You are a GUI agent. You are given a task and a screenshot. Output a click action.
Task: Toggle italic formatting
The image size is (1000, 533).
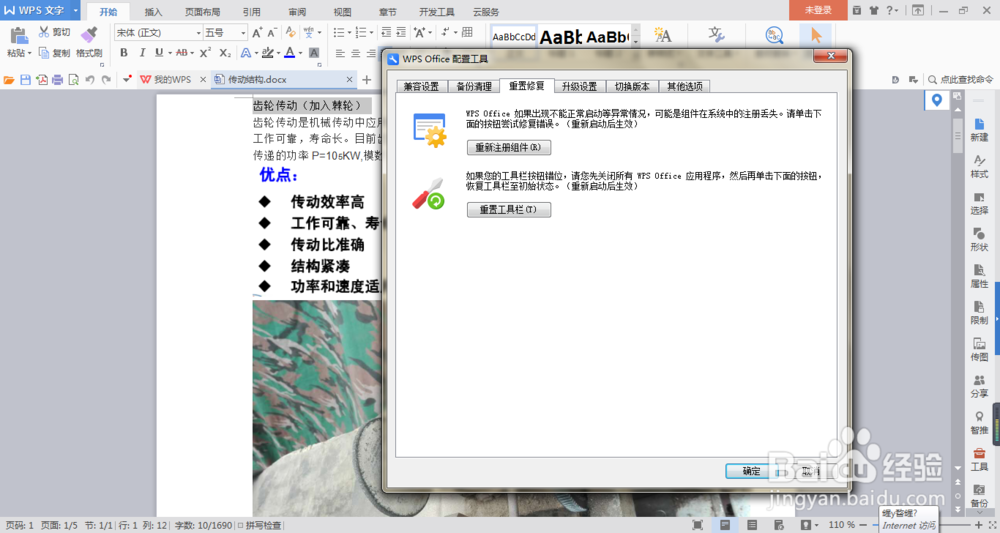pos(142,53)
